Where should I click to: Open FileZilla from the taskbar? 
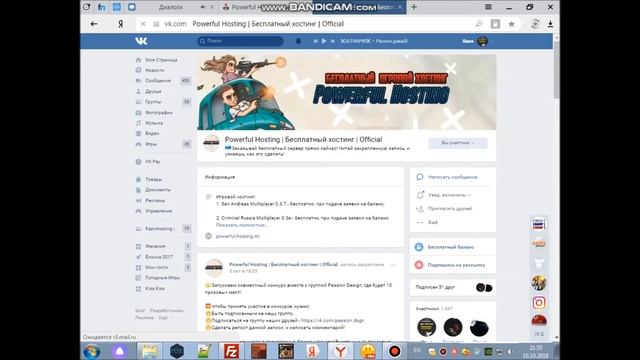(231, 351)
